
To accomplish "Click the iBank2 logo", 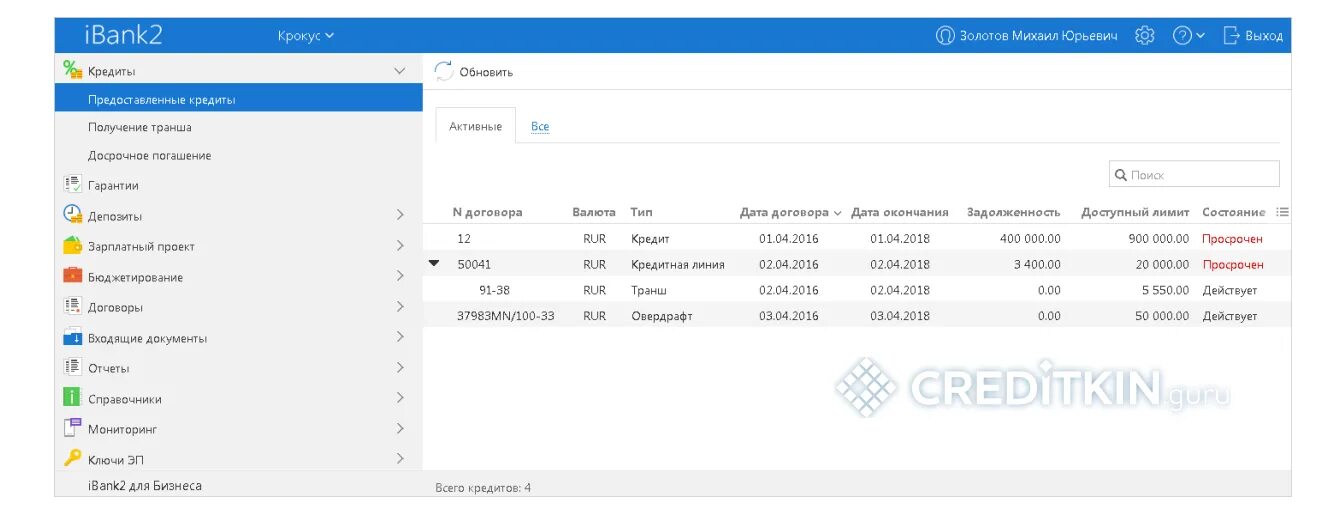I will 123,35.
